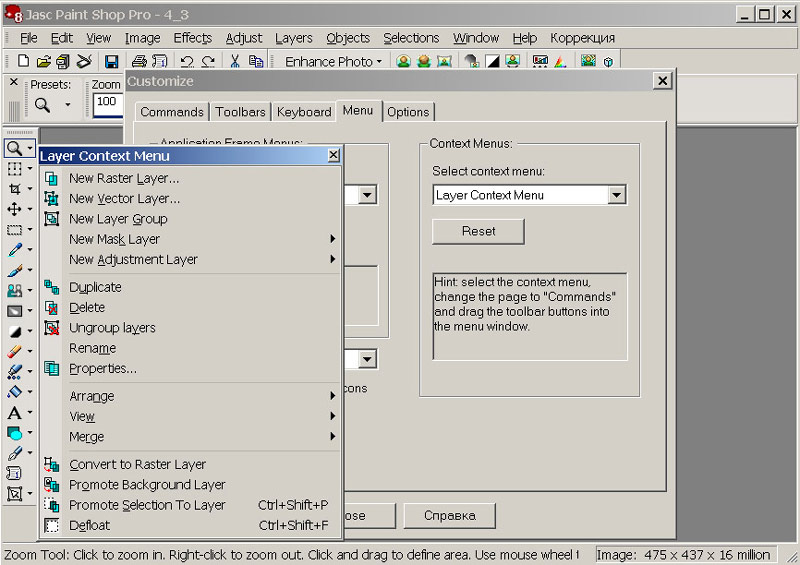Expand the New Adjustment Layer submenu arrow
Image resolution: width=800 pixels, height=565 pixels.
[x=333, y=259]
